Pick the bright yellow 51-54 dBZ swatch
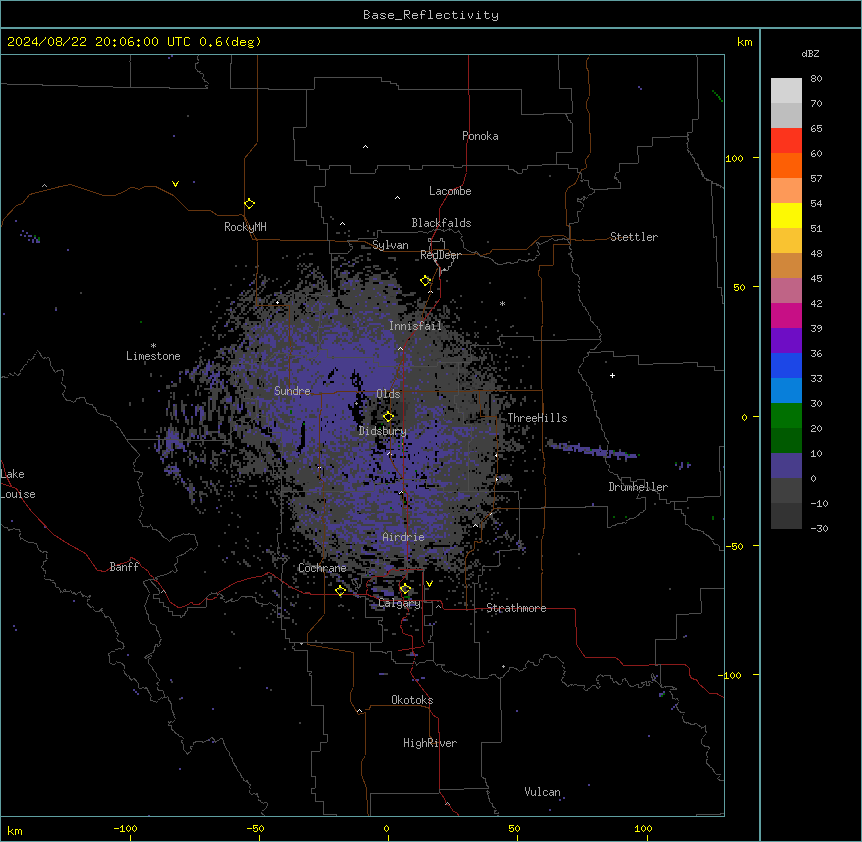The image size is (862, 842). 786,215
